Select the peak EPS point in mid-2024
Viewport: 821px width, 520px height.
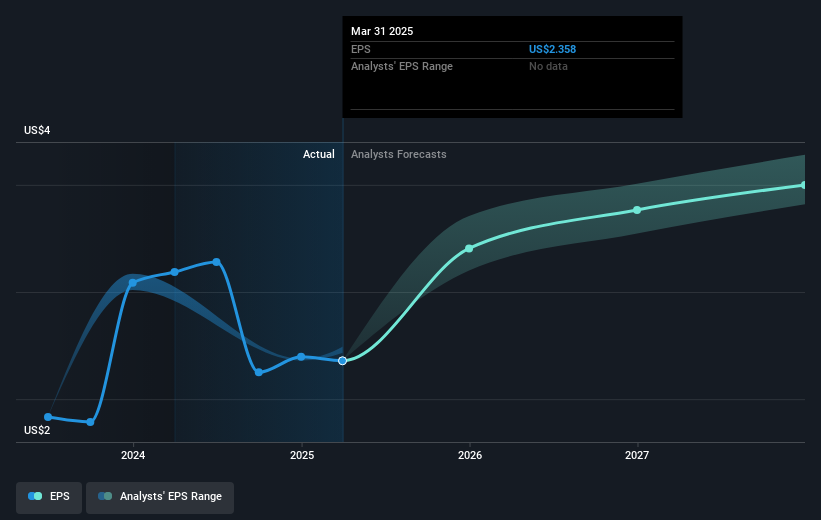pos(216,262)
